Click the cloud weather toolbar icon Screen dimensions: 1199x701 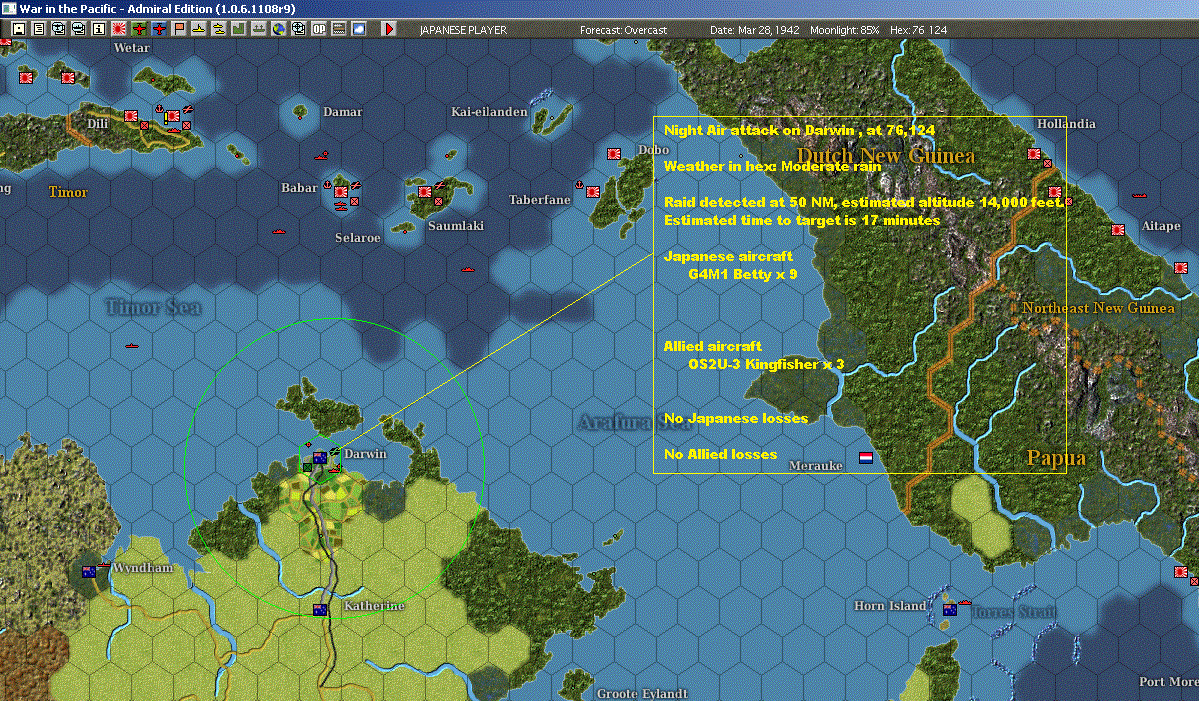coord(359,29)
